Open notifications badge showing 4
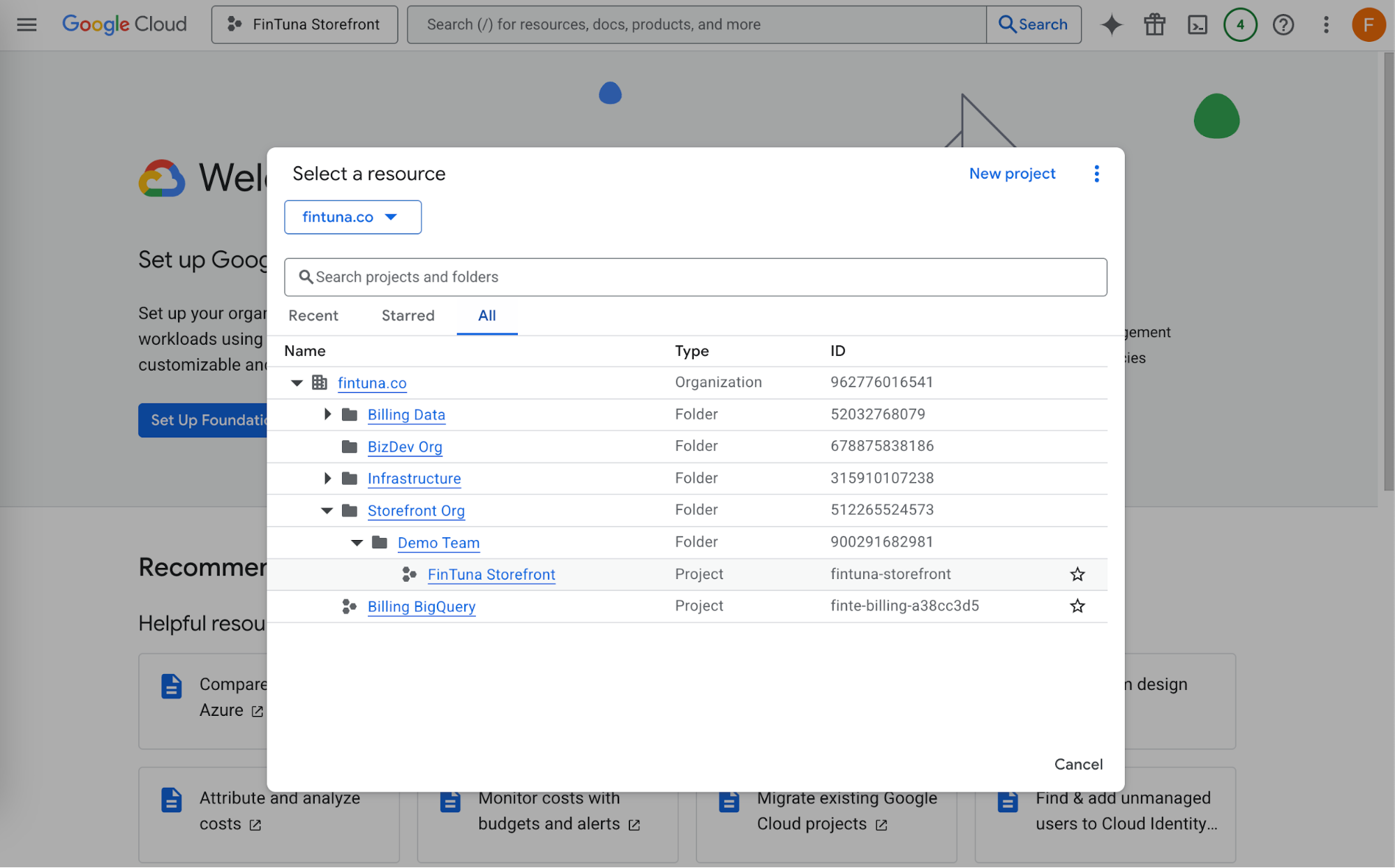 tap(1240, 24)
